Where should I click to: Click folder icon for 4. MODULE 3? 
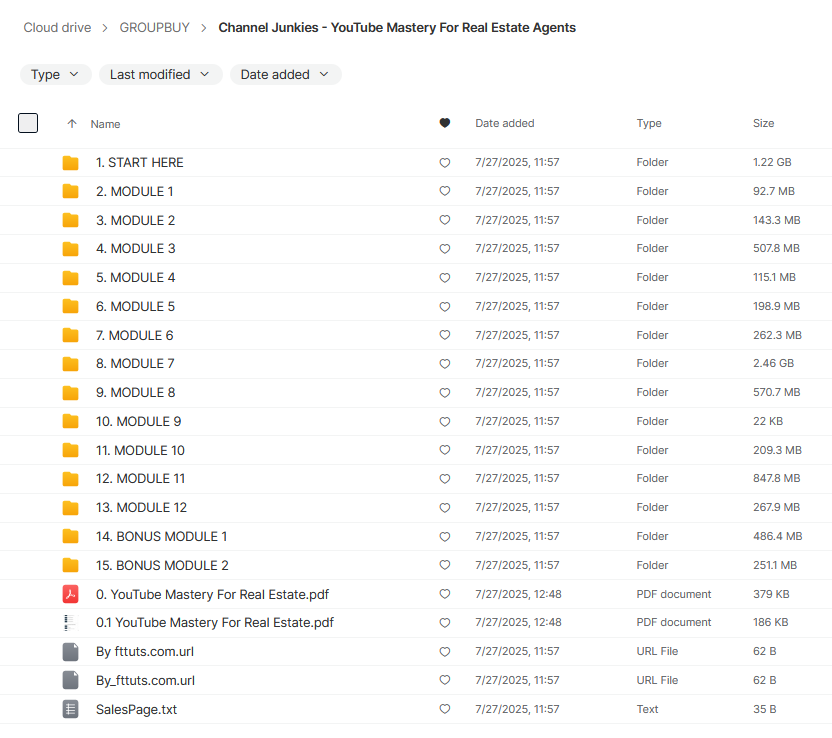pos(70,249)
